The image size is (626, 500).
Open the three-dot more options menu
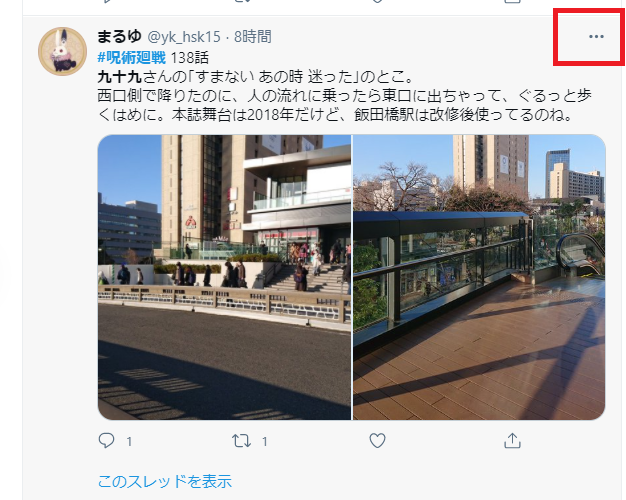(596, 36)
